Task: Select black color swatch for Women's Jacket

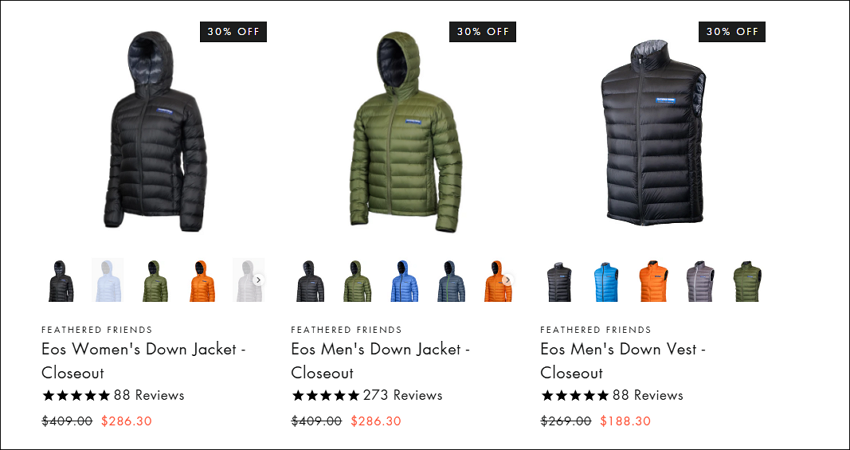Action: (x=61, y=280)
